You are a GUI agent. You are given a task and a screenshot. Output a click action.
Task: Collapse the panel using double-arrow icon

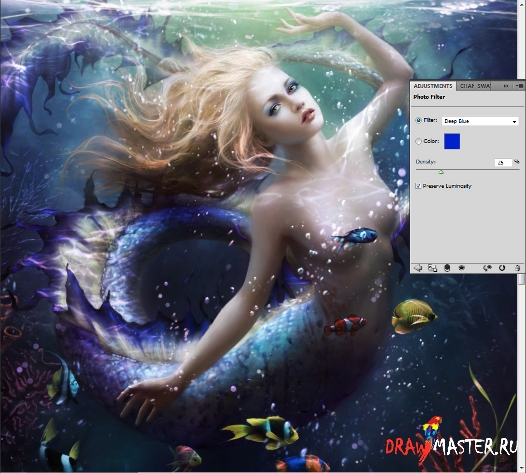[x=506, y=86]
